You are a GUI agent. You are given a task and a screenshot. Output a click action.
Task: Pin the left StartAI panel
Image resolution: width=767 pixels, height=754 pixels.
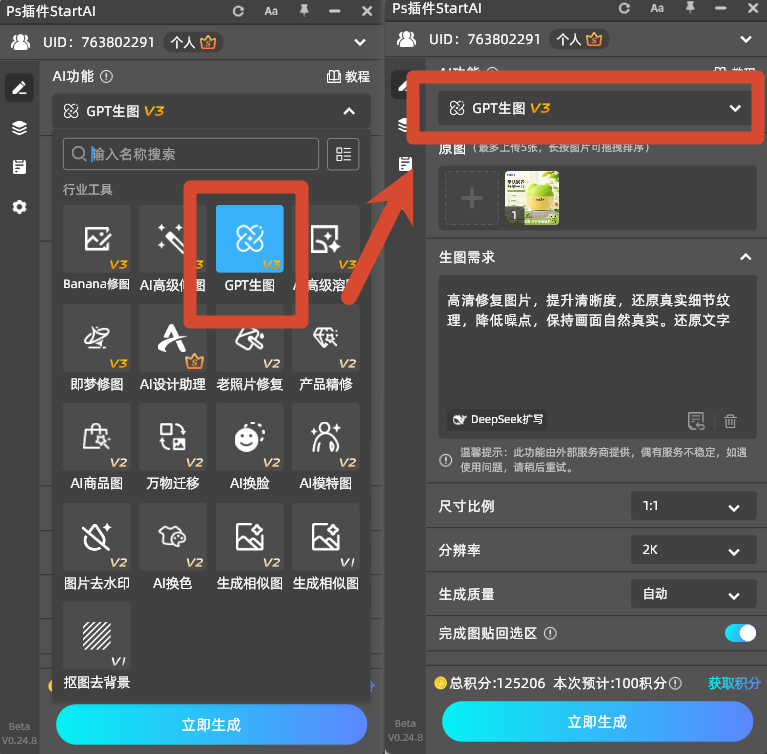pos(304,10)
